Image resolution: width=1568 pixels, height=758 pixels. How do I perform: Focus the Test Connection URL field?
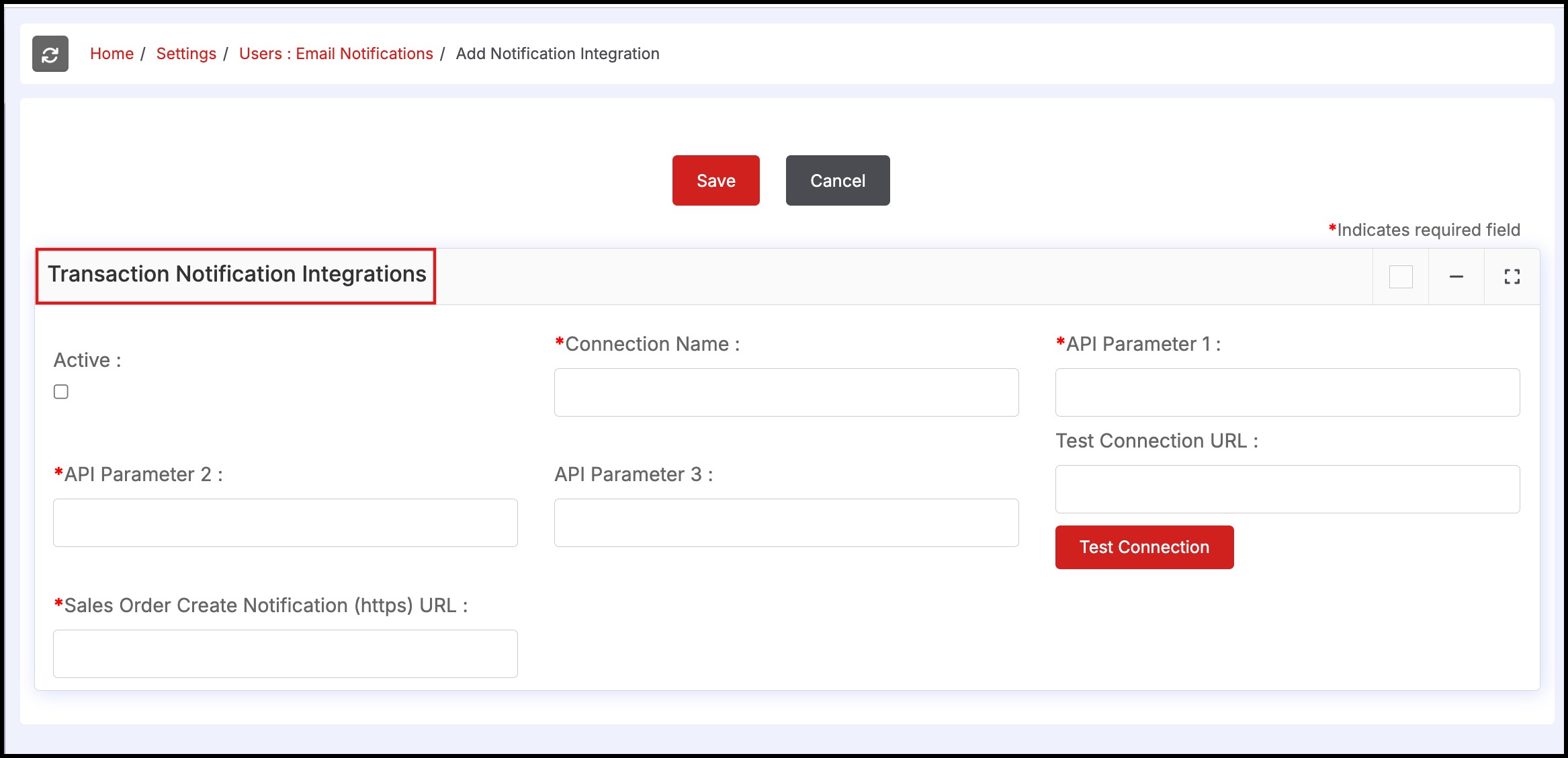coord(1287,489)
